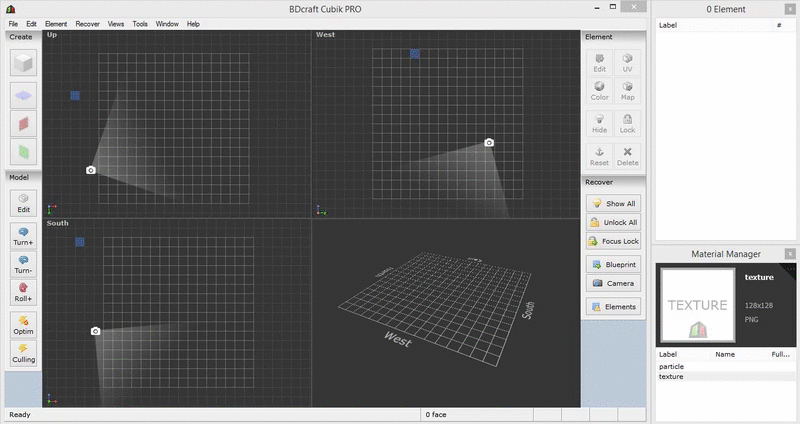
Task: Run the Optim model optimization
Action: pyautogui.click(x=23, y=325)
